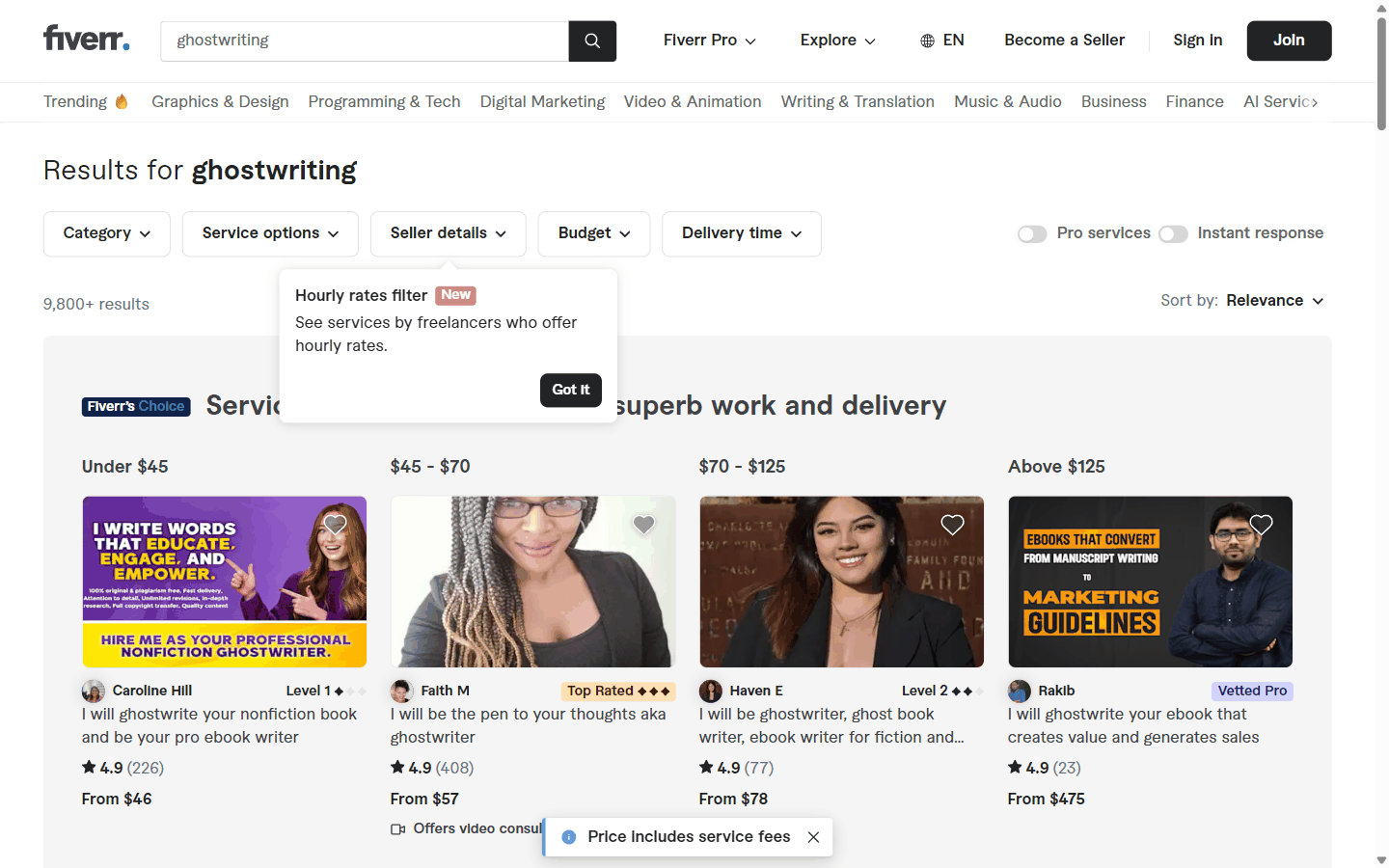Screen dimensions: 1389x868
Task: Click the Caroline Hill seller name
Action: (x=152, y=691)
